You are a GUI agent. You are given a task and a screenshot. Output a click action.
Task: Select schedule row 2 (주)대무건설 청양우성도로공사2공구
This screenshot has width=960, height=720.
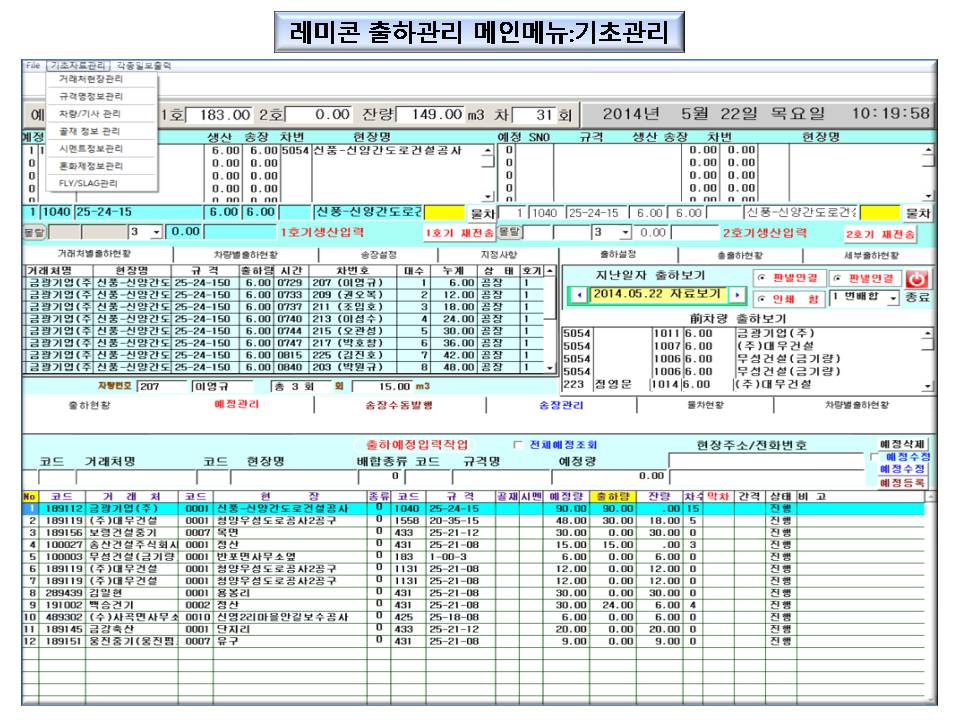pos(473,520)
